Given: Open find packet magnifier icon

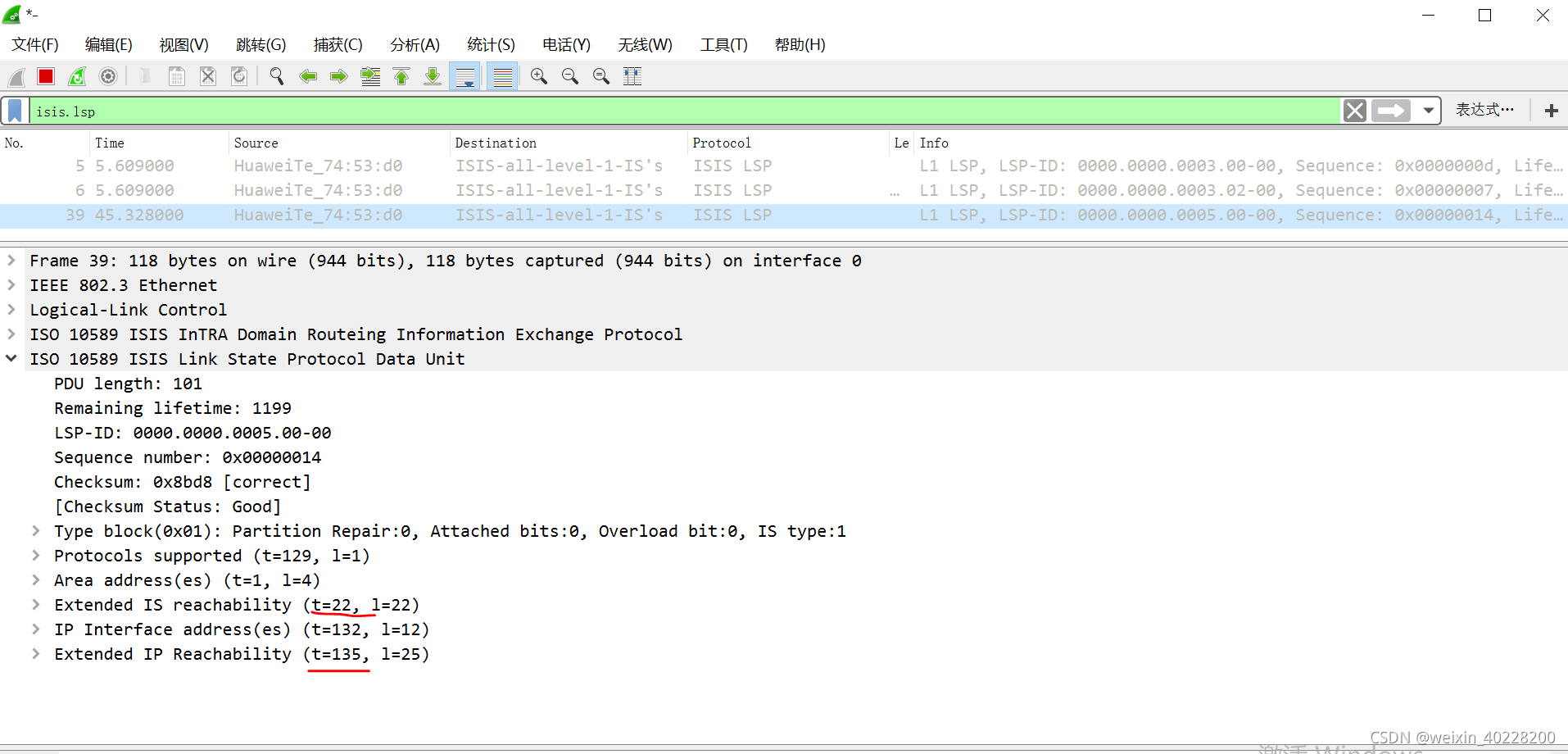Looking at the screenshot, I should 277,77.
